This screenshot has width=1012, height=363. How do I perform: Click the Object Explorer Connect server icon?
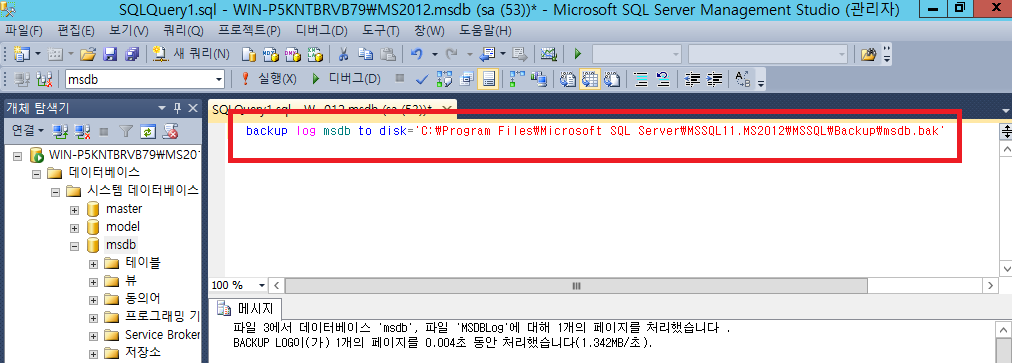[60, 131]
